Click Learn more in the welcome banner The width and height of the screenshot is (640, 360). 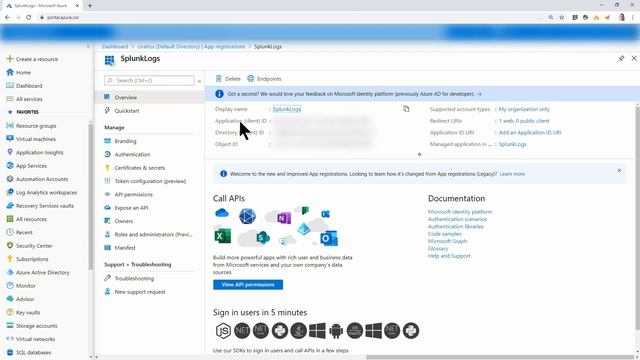pos(512,174)
